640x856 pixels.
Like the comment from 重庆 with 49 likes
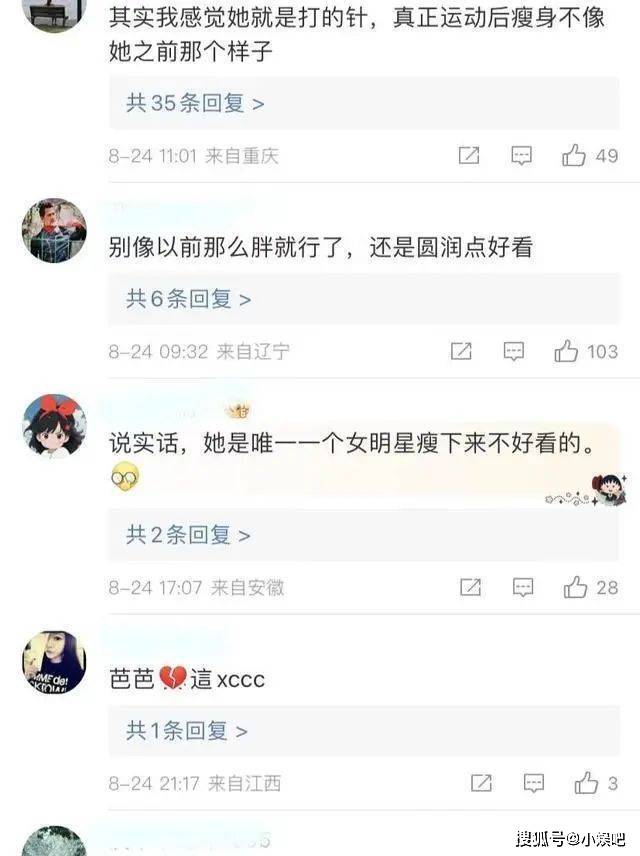click(573, 156)
